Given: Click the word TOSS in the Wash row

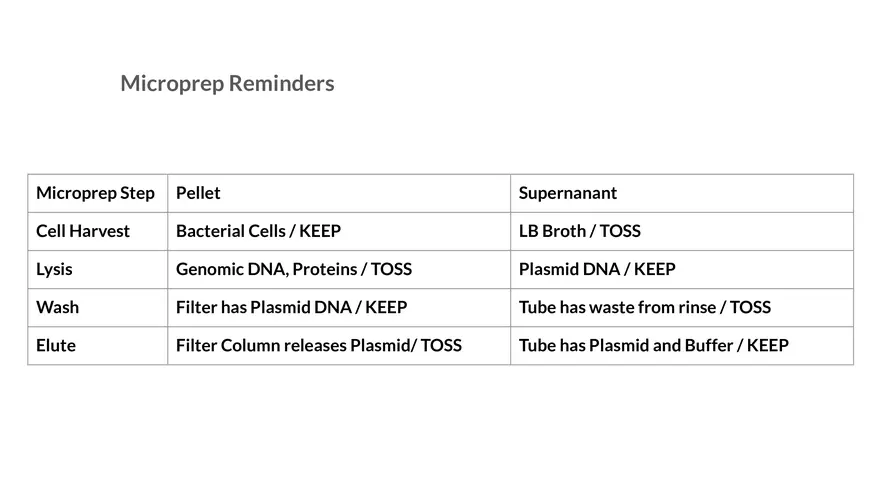Looking at the screenshot, I should [x=750, y=307].
